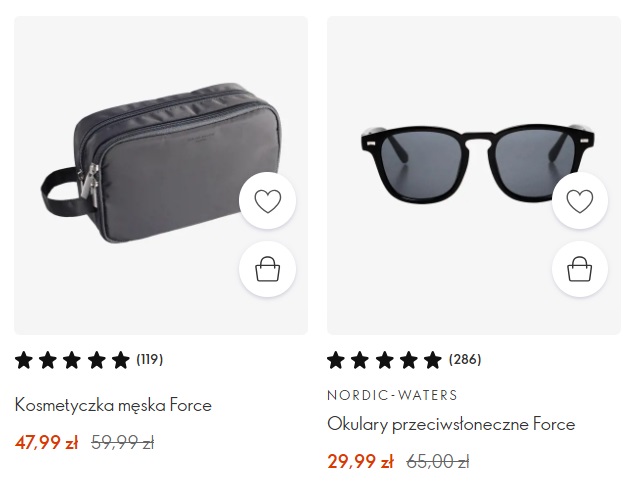This screenshot has height=486, width=638.
Task: Add Kosmetyczka męska Force to wishlist
Action: (x=268, y=201)
